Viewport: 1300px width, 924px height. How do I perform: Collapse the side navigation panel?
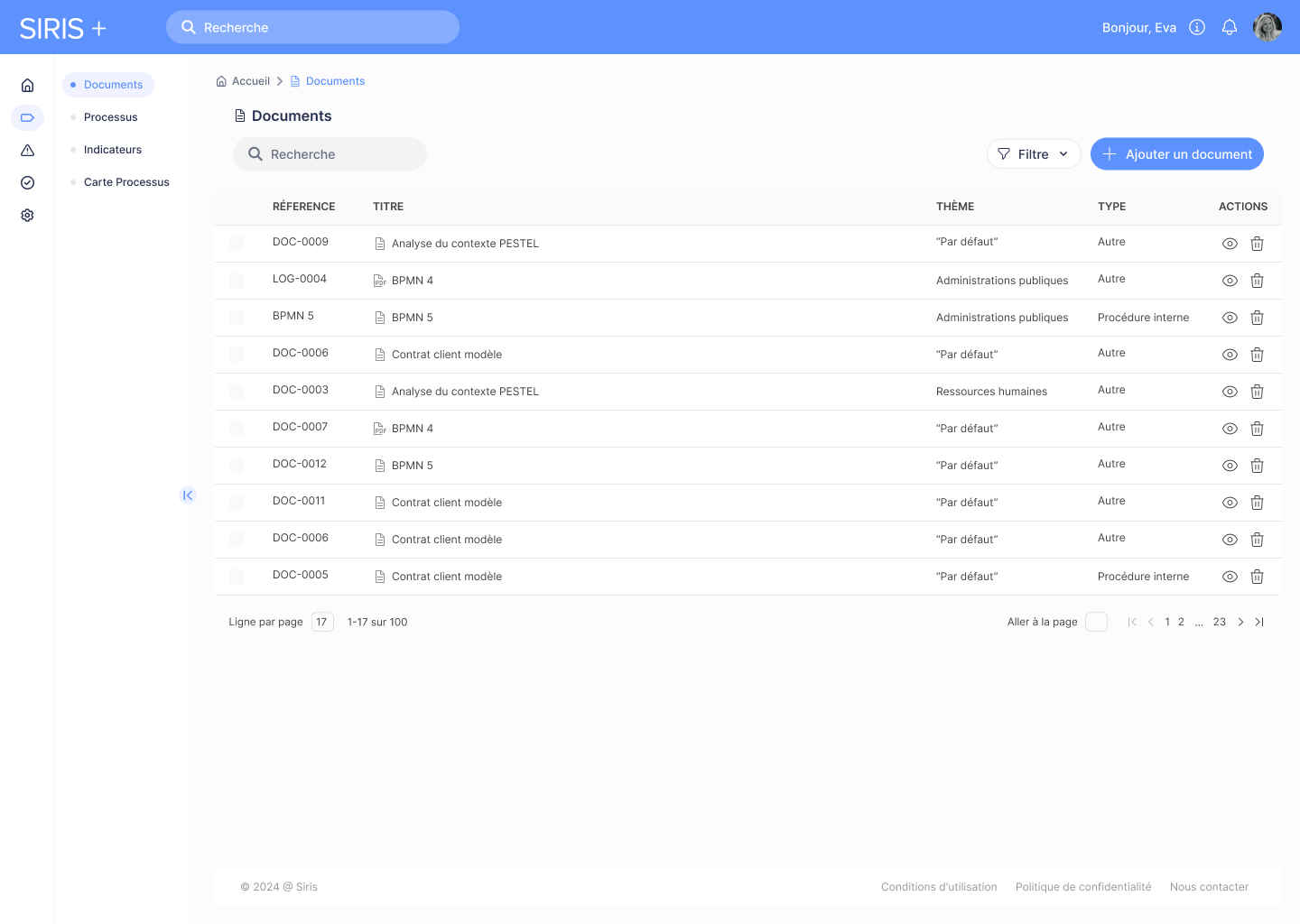[188, 495]
